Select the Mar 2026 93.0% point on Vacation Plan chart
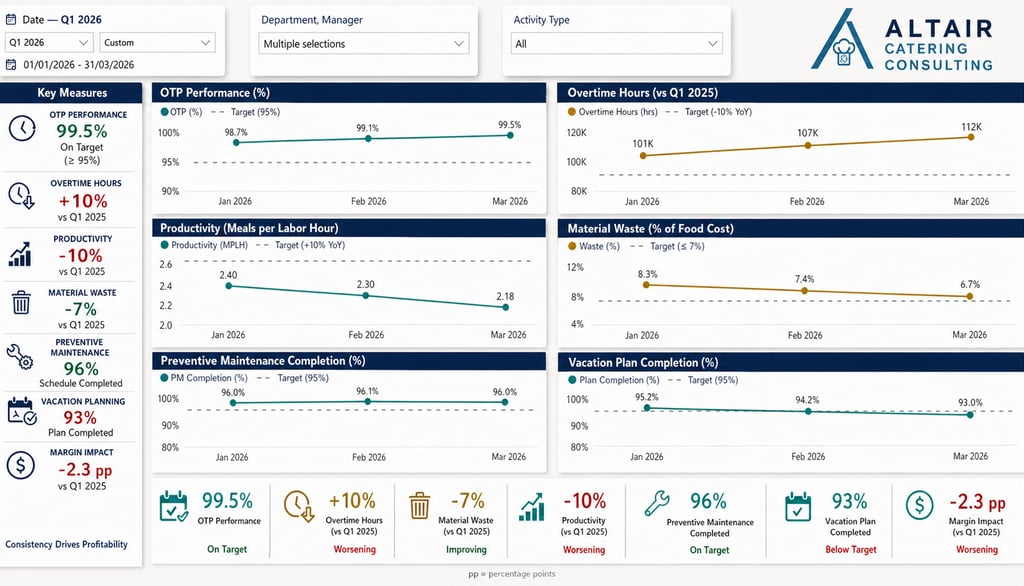This screenshot has width=1024, height=586. point(970,415)
